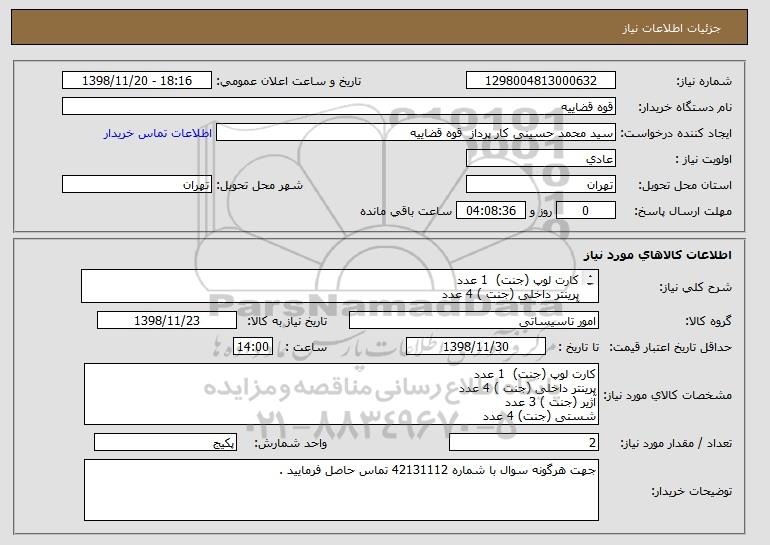Click the delivery city field تهران
This screenshot has height=545, width=770.
click(137, 185)
